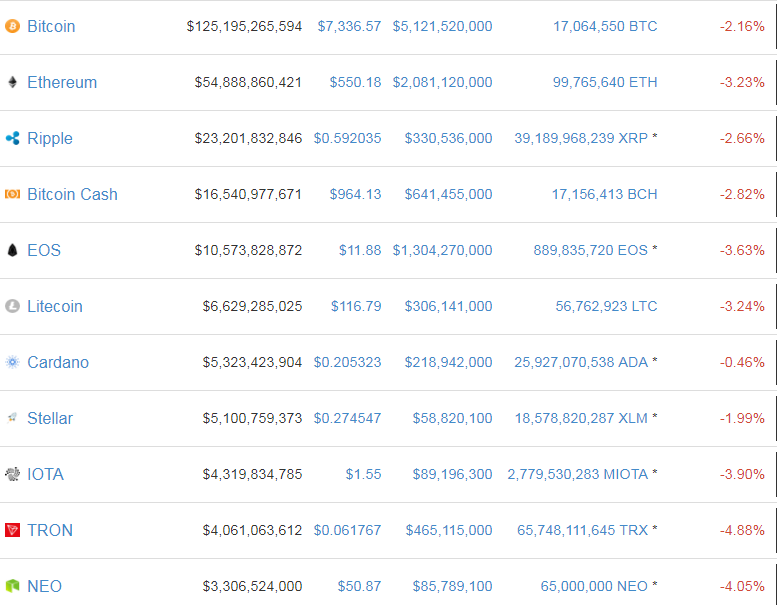Click NEO volume $85,789,100
Screen dimensions: 777x605
pos(452,586)
